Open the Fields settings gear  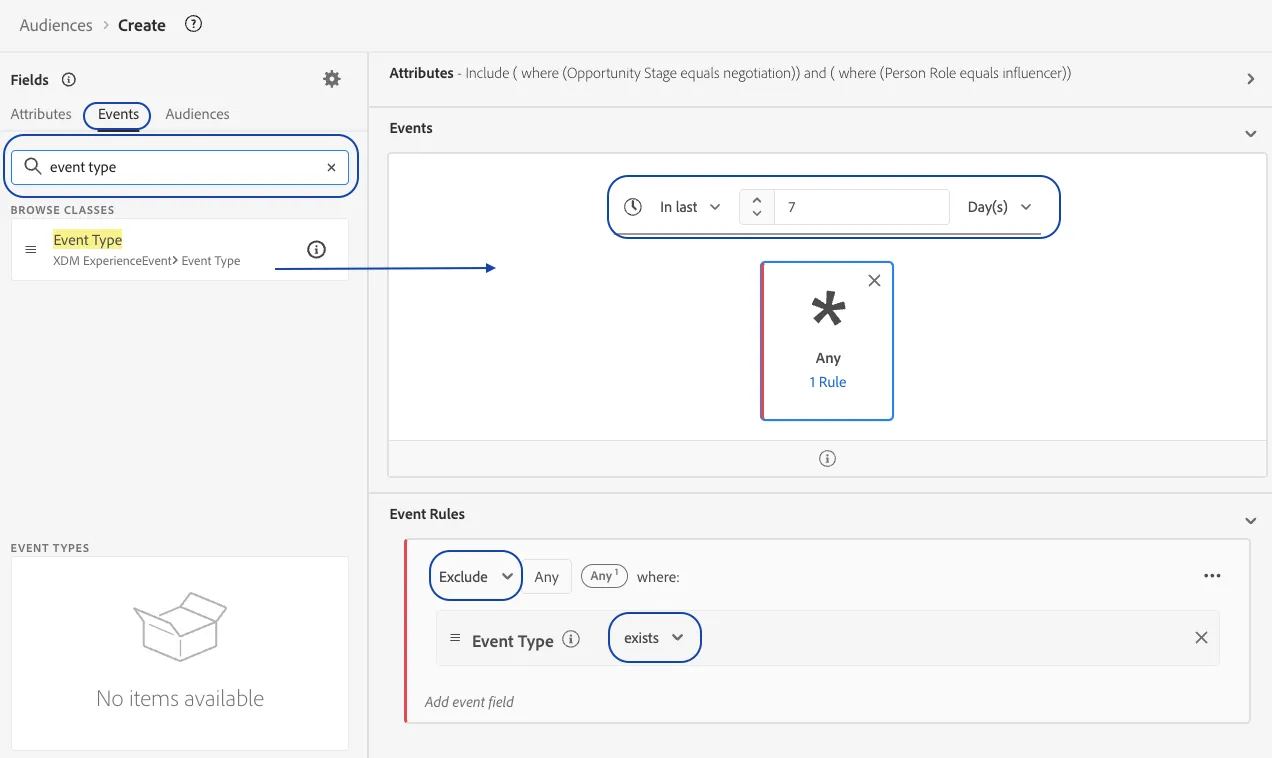point(332,79)
